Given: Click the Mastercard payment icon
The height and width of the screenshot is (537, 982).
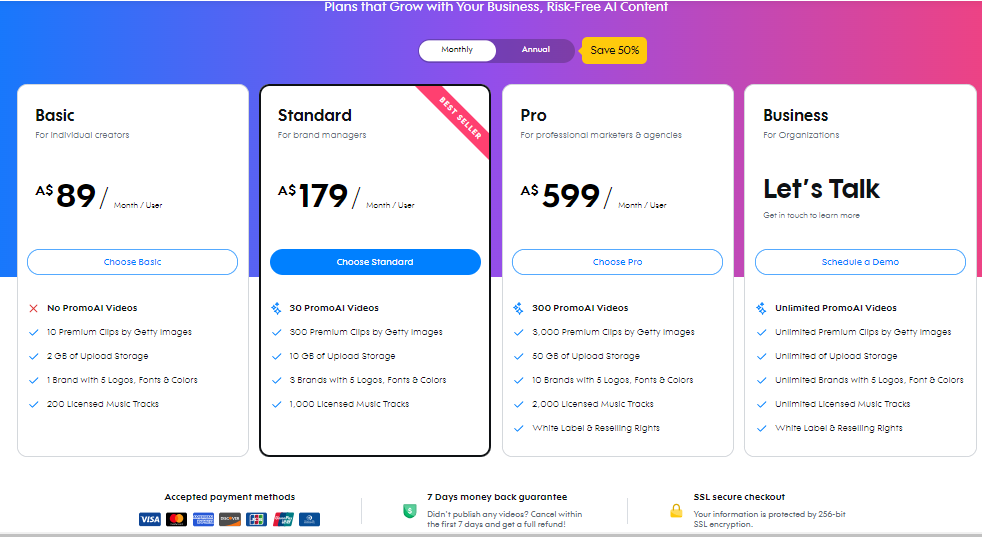Looking at the screenshot, I should 176,519.
